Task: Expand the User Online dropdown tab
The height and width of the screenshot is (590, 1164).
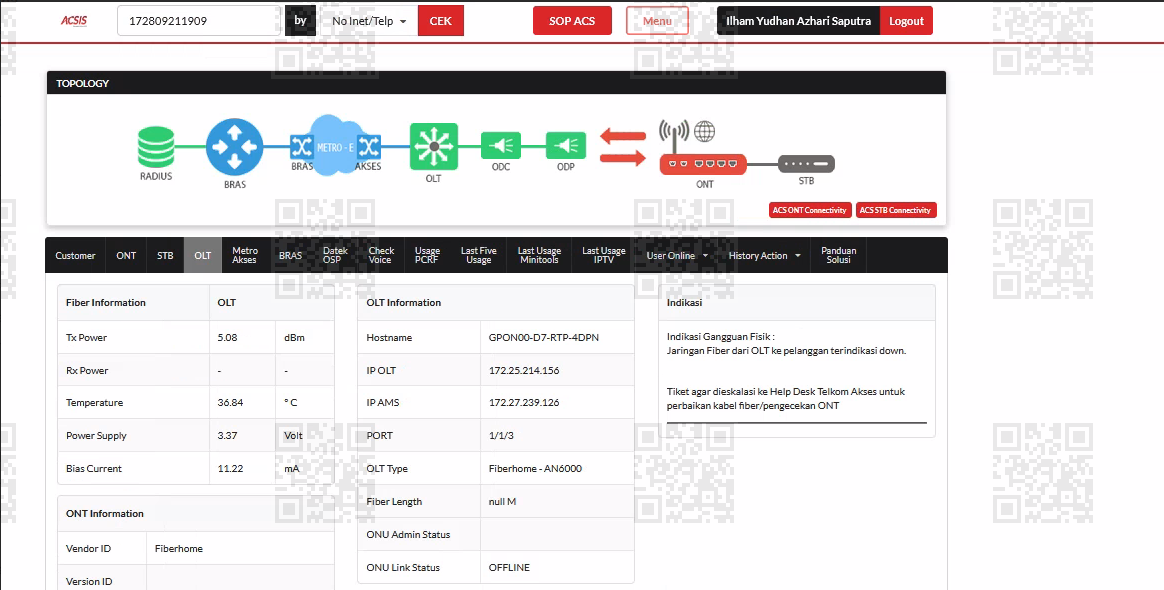Action: click(x=677, y=255)
